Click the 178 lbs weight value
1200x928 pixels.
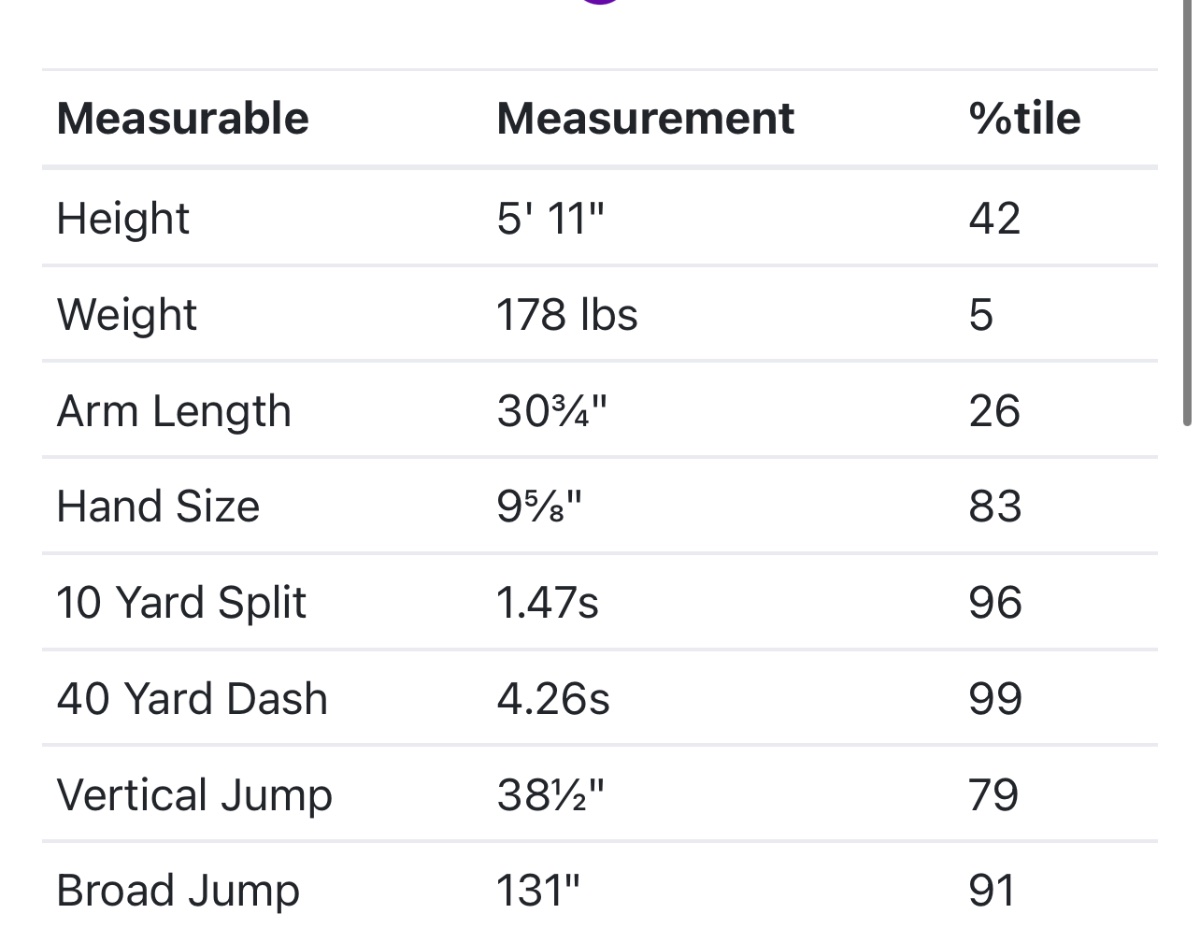click(567, 314)
